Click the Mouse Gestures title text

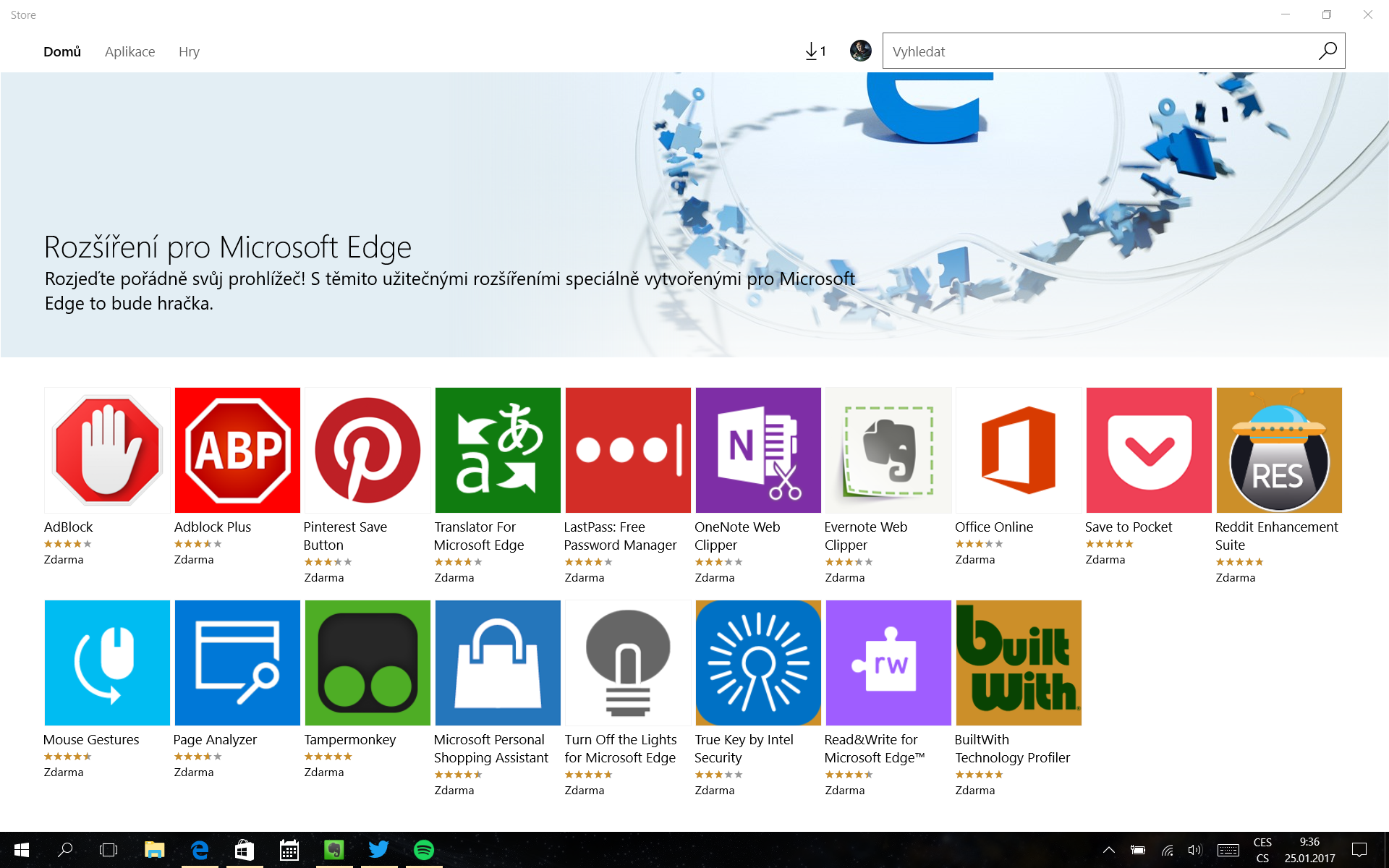coord(91,739)
